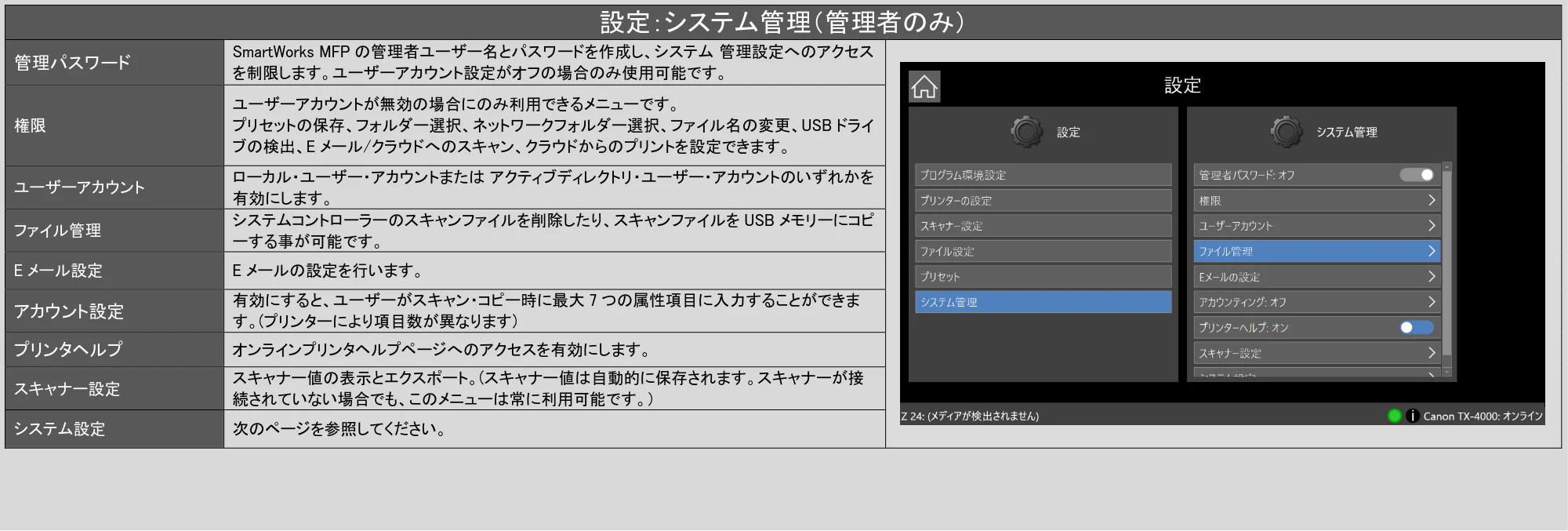Toggle the 管理者パスワード switch

click(x=1417, y=175)
